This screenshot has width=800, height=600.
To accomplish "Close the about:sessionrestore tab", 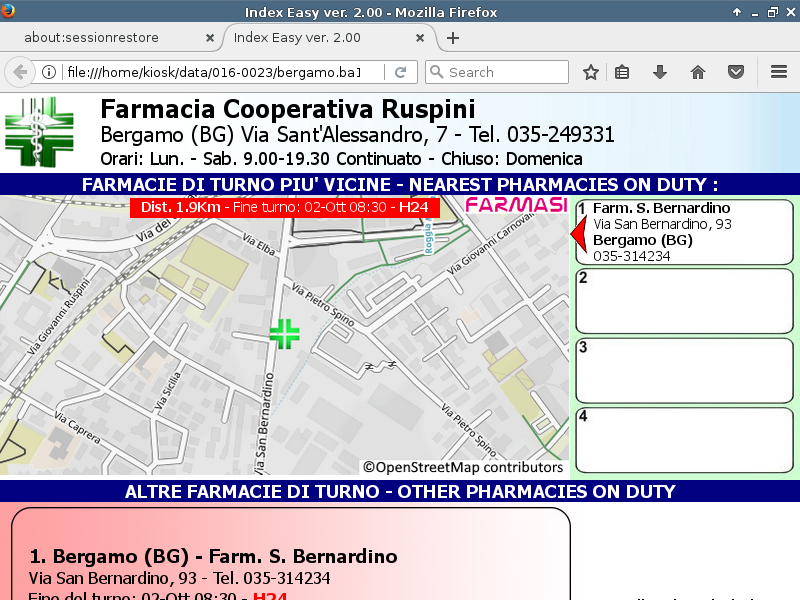I will pyautogui.click(x=210, y=38).
